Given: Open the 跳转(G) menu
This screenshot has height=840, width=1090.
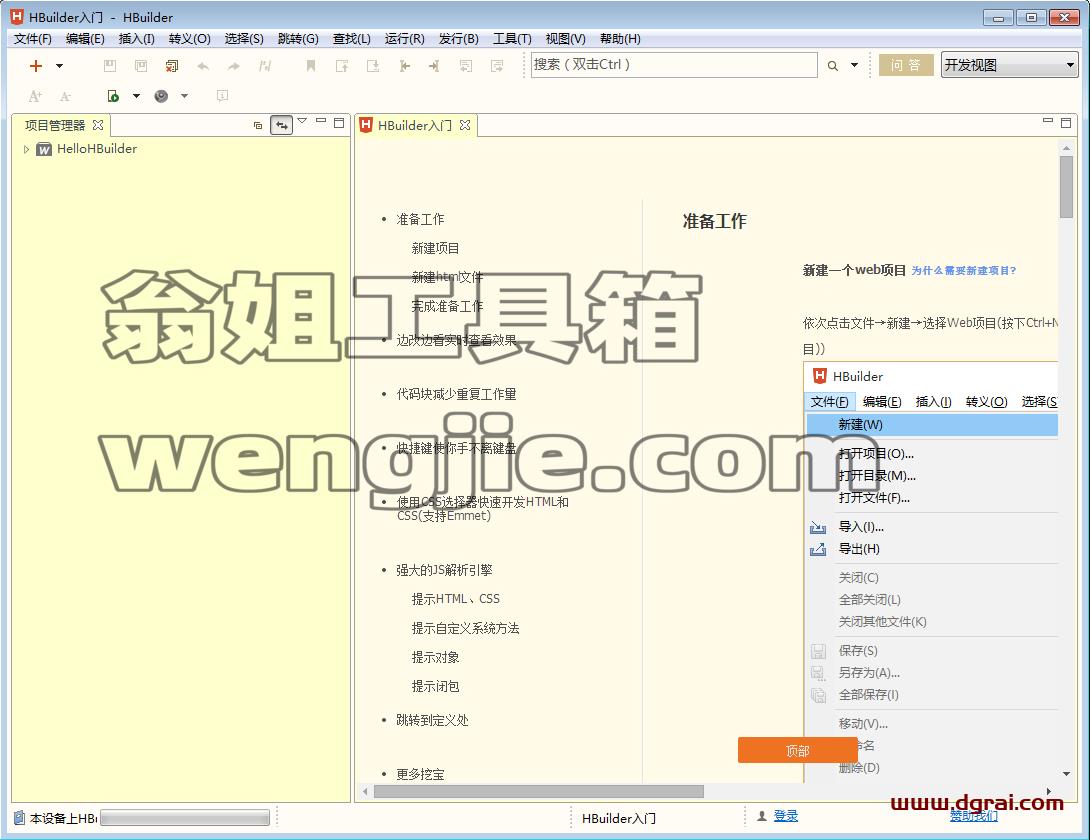Looking at the screenshot, I should tap(298, 39).
